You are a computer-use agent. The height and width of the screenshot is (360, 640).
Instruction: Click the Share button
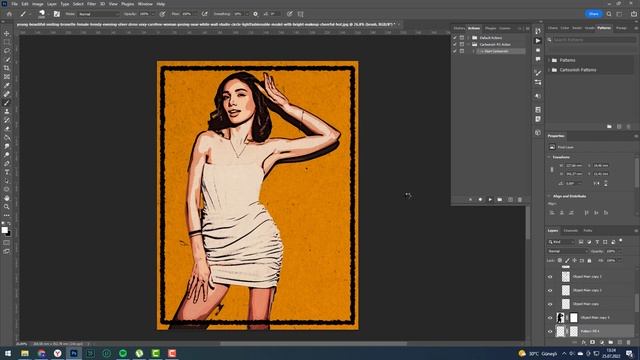[593, 14]
